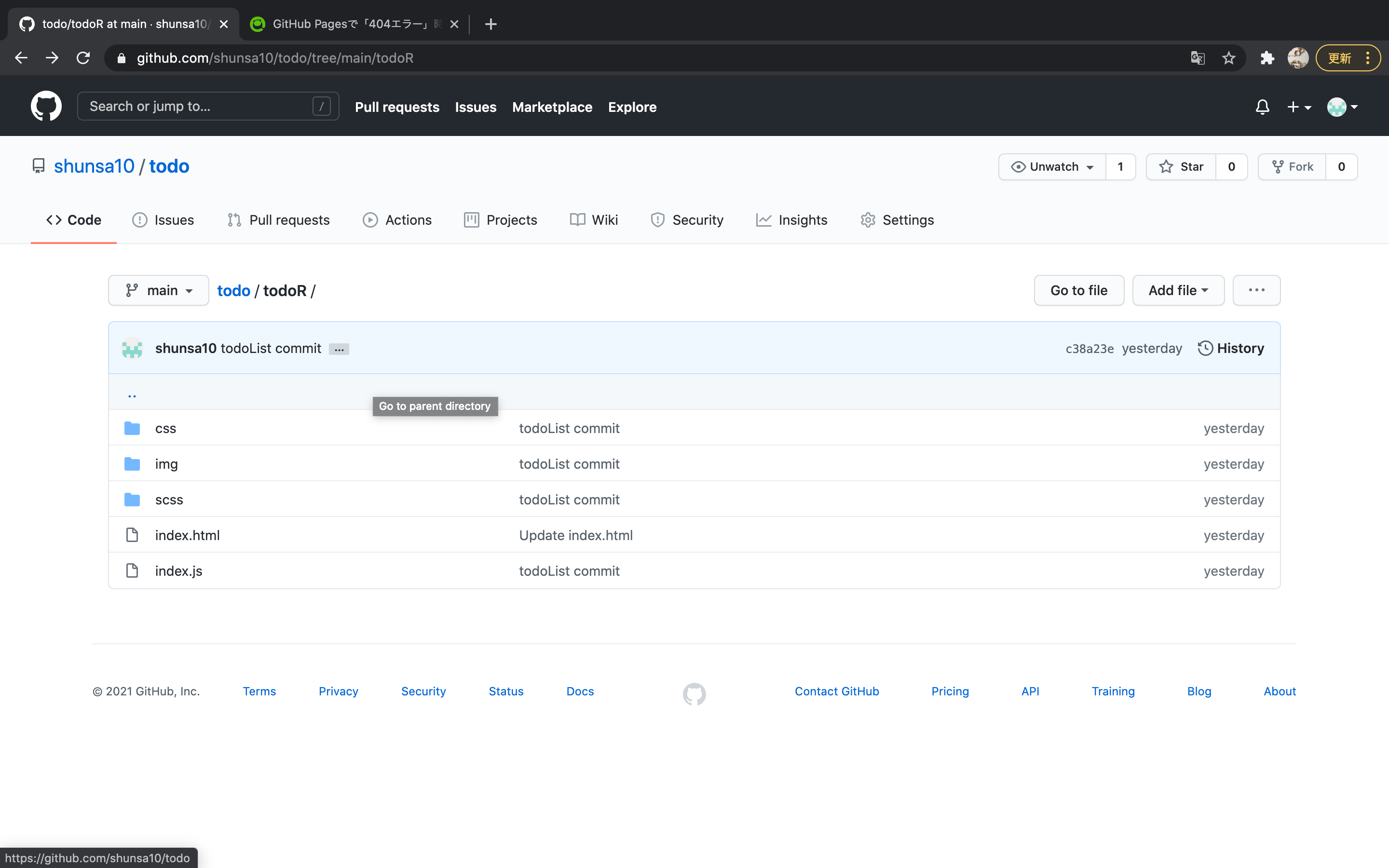Screen dimensions: 1389x868
Task: Click the Chrome update 更新 button
Action: pos(1347,58)
